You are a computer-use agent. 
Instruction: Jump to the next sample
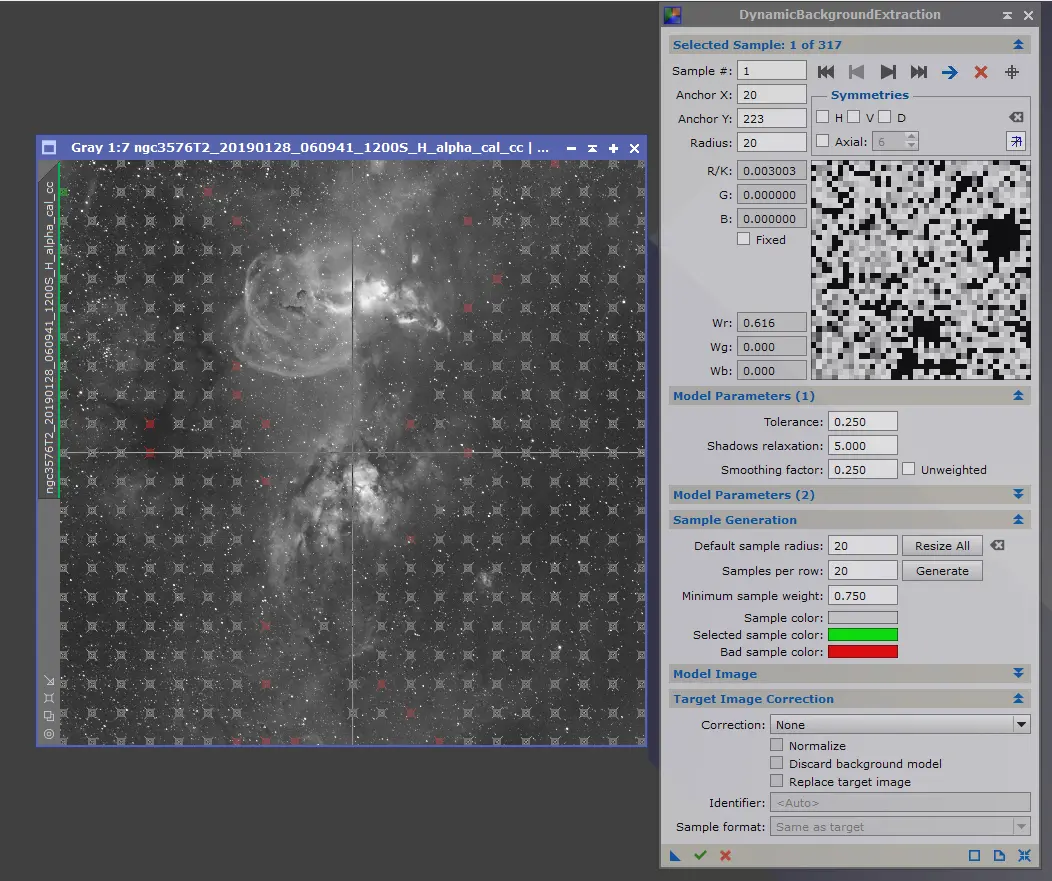point(888,72)
